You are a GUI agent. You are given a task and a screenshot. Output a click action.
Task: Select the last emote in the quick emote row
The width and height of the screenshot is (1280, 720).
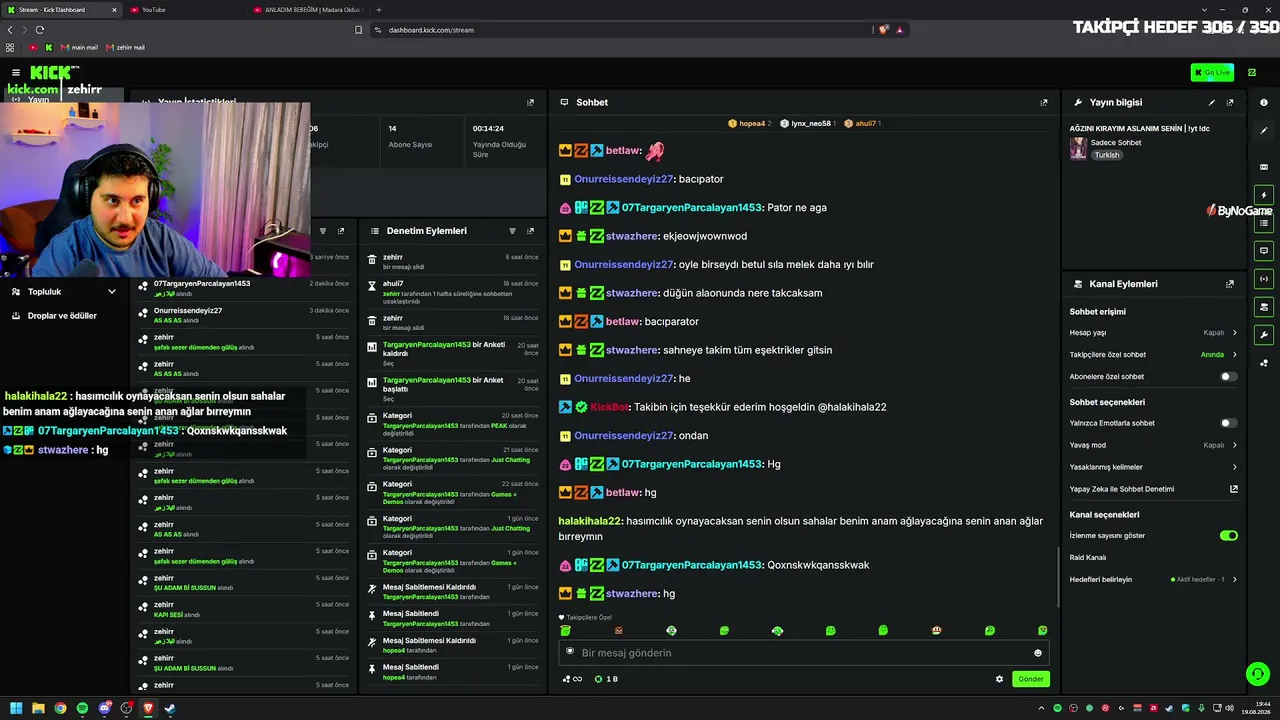tap(1042, 631)
